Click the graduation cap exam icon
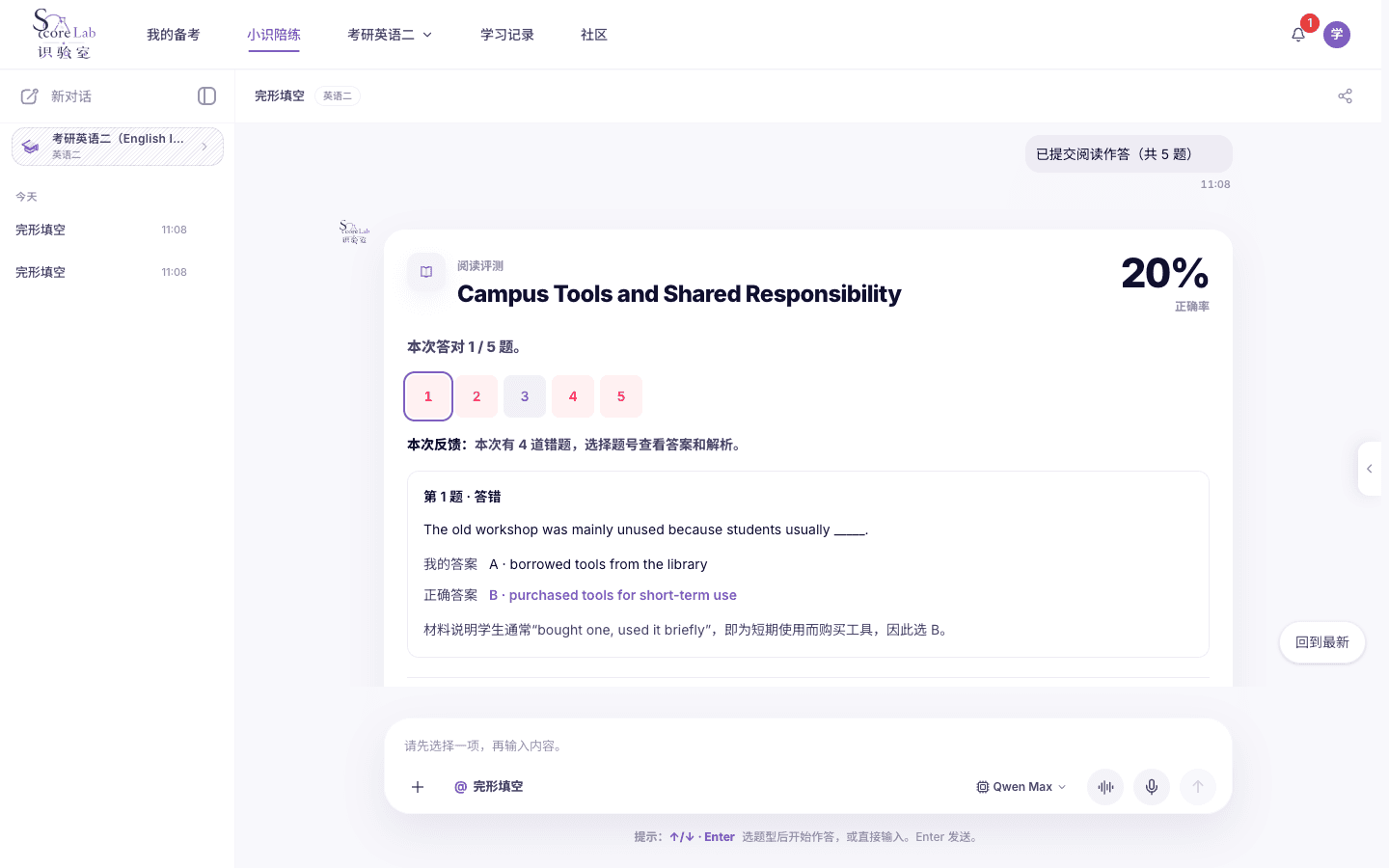Screen dimensions: 1389x868 tap(31, 147)
